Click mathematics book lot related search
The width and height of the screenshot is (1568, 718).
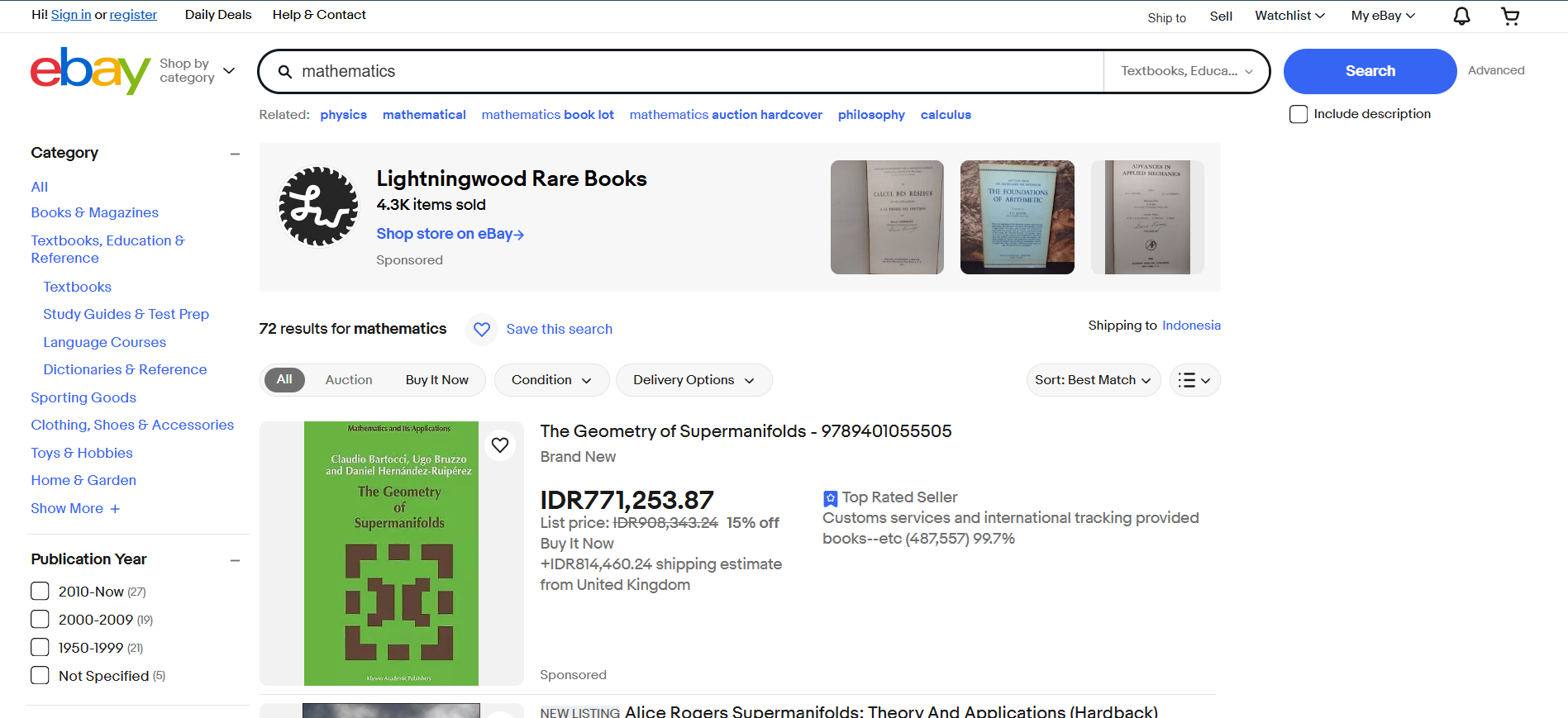tap(548, 115)
